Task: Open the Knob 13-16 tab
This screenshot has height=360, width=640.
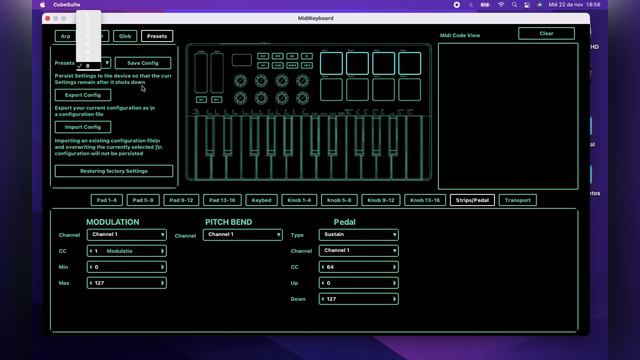Action: (x=425, y=200)
